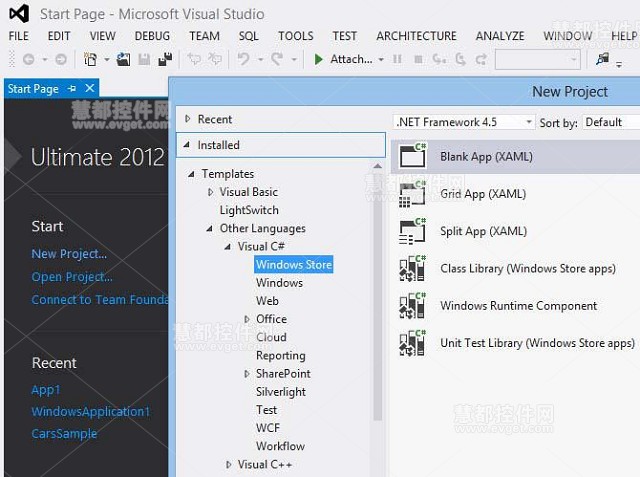Click the Save toolbar icon
Screen dimensions: 640x477
(x=144, y=60)
